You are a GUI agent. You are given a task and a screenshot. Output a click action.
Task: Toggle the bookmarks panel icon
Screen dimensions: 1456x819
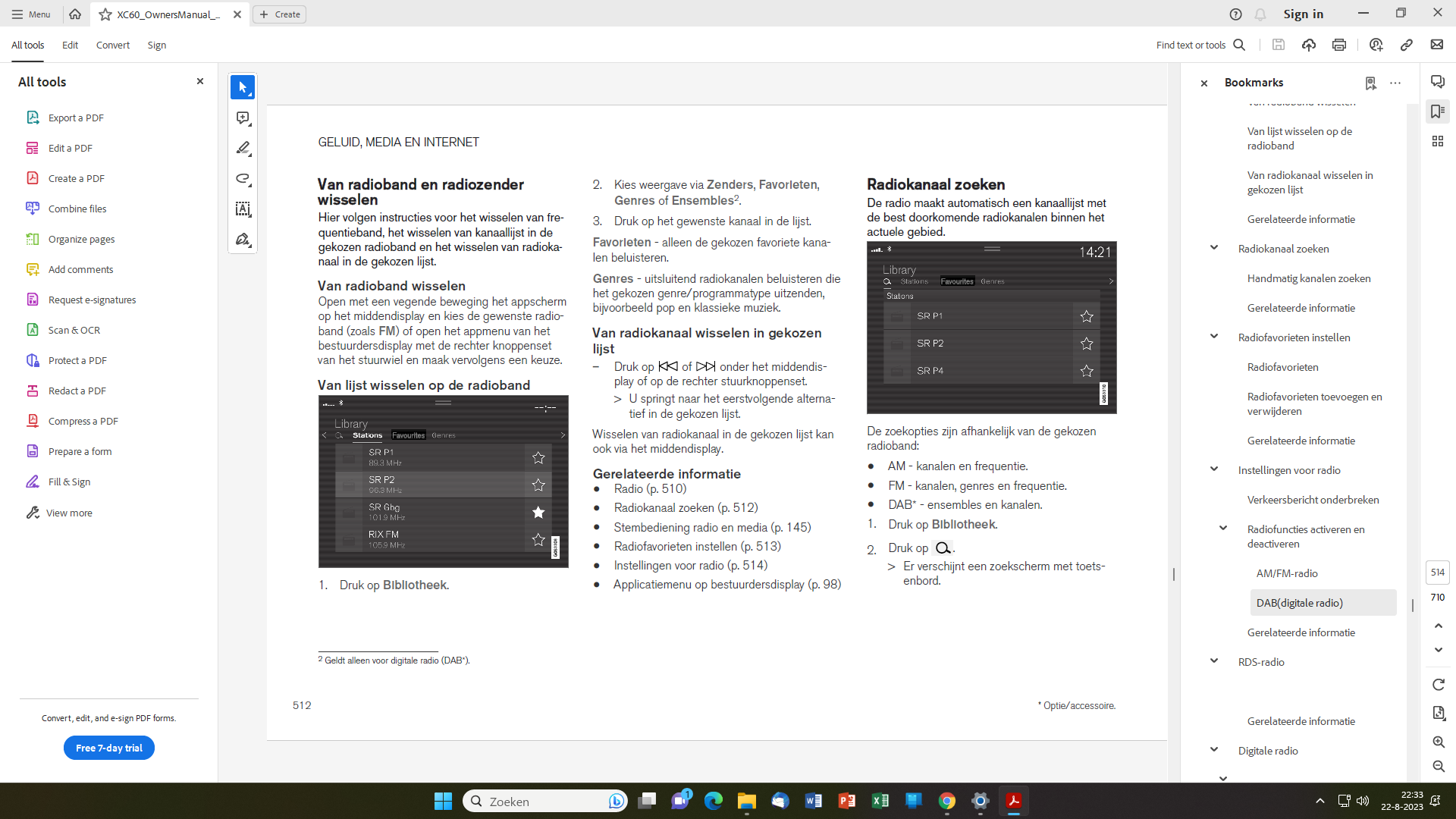tap(1438, 111)
